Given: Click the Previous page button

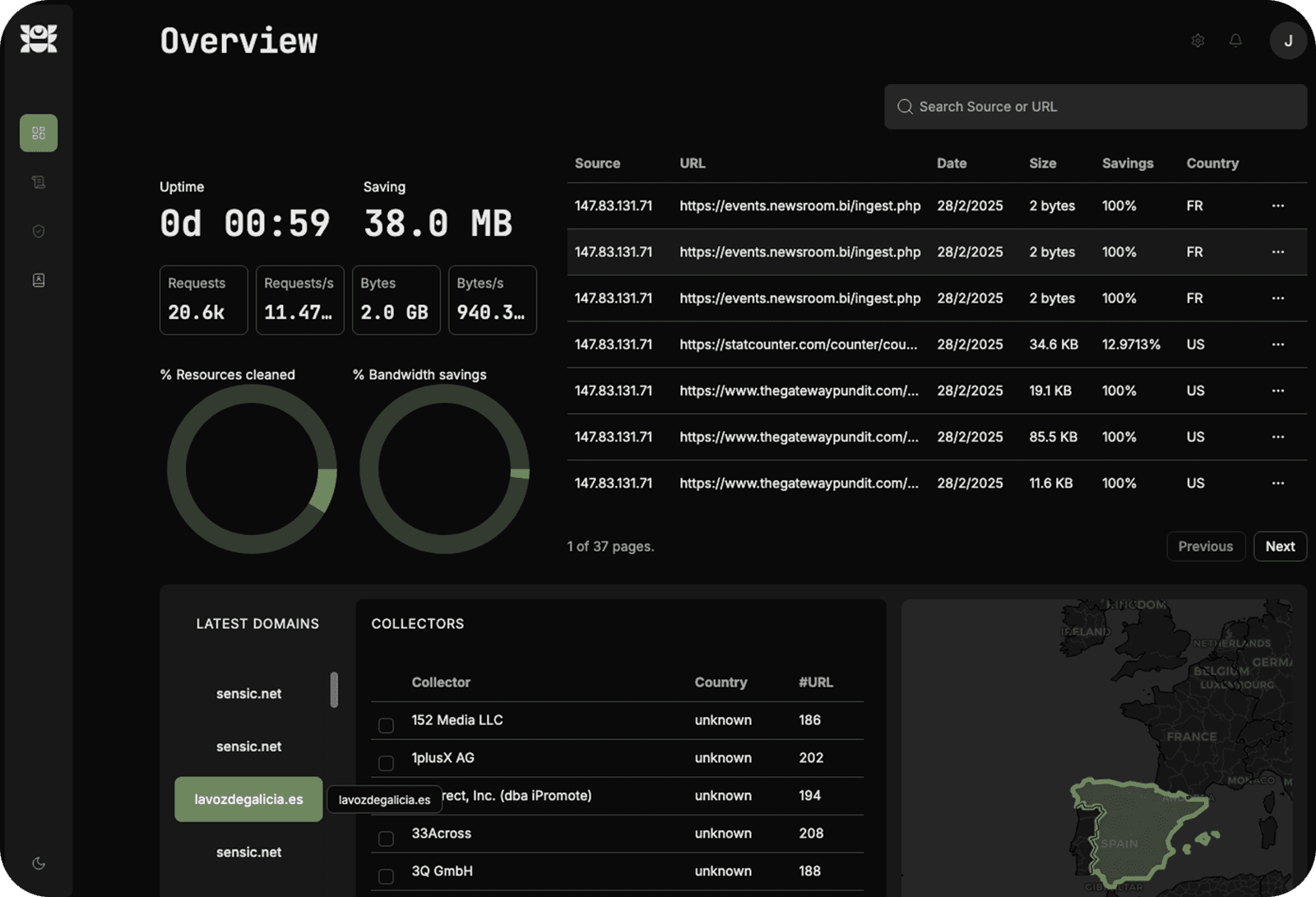Looking at the screenshot, I should point(1205,547).
